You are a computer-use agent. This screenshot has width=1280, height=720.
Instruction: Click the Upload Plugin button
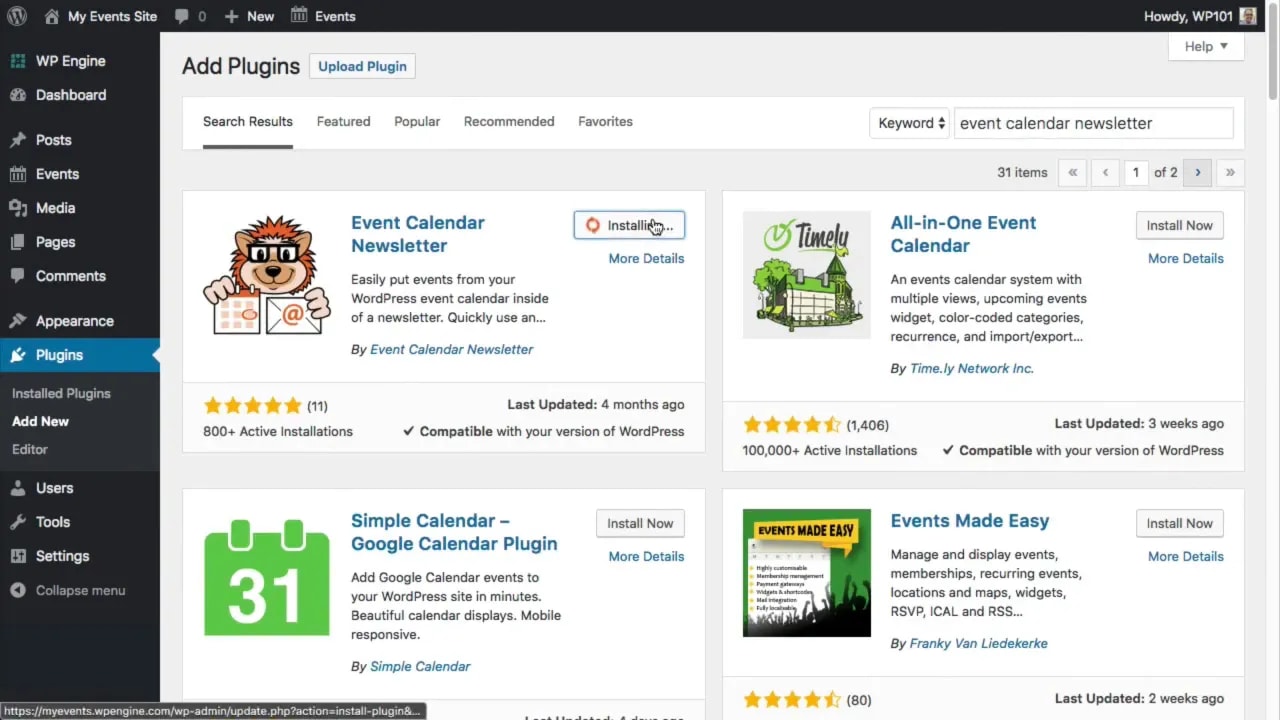coord(362,66)
